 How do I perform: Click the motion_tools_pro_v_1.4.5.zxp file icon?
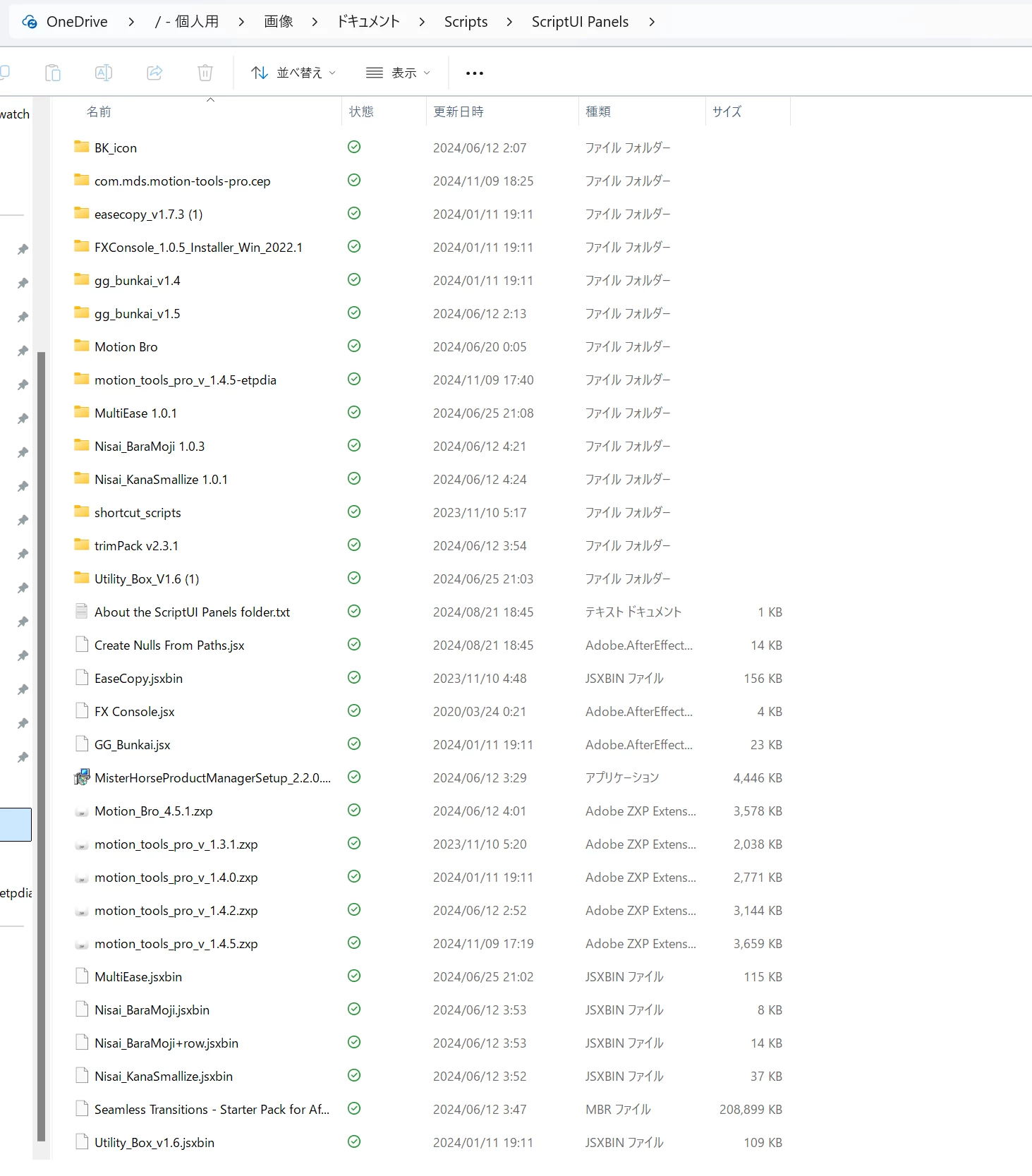pos(82,944)
